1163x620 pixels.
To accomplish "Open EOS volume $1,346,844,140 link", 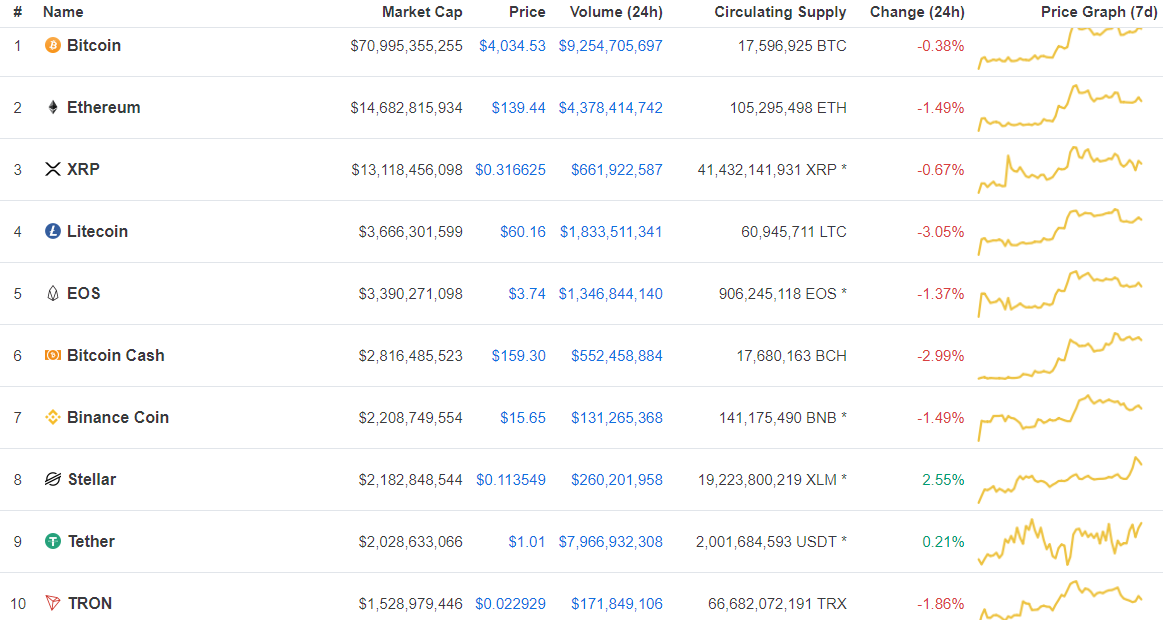I will point(610,294).
